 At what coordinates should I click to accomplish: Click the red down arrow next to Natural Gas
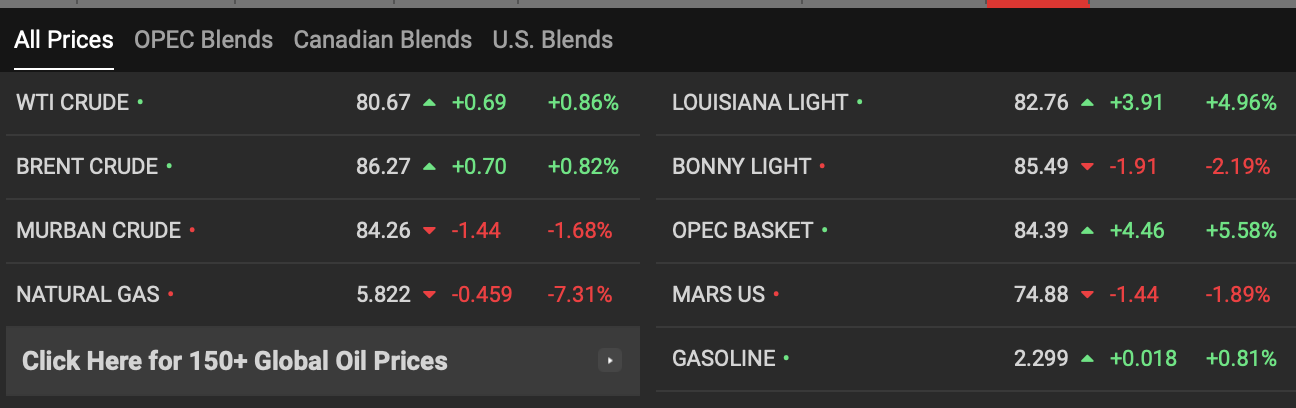[x=429, y=295]
